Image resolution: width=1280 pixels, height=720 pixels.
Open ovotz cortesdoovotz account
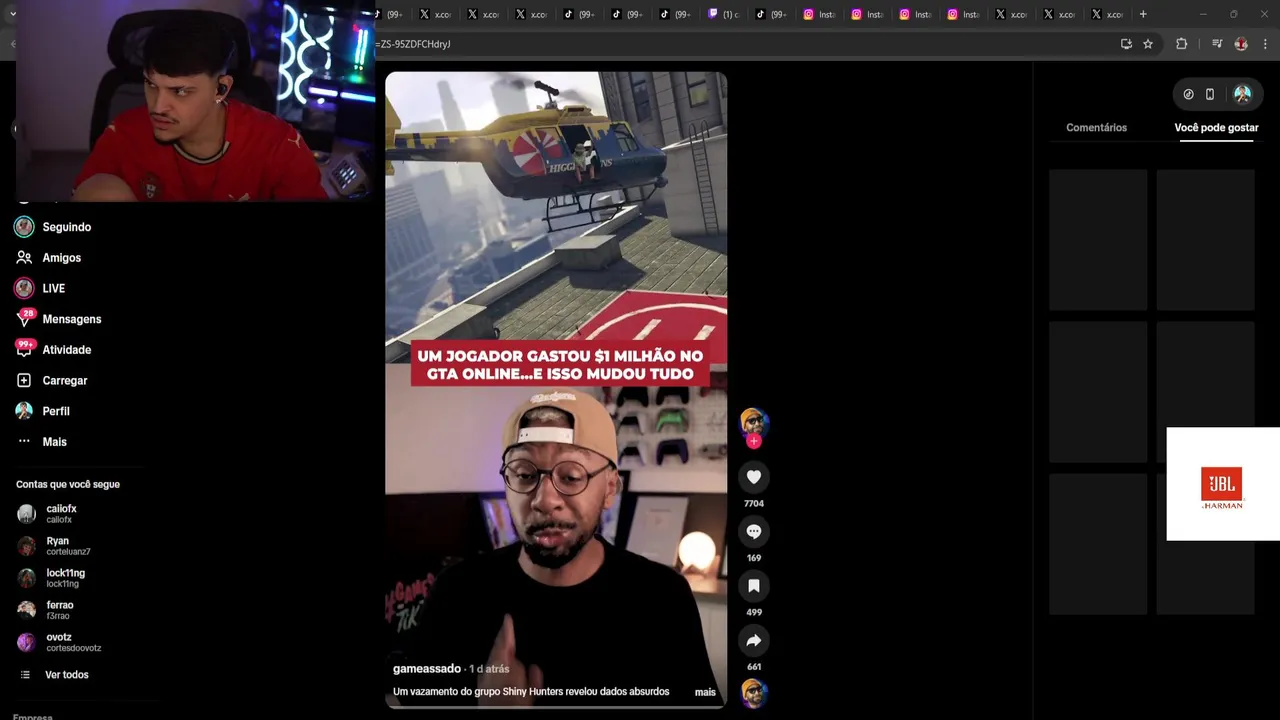(59, 642)
